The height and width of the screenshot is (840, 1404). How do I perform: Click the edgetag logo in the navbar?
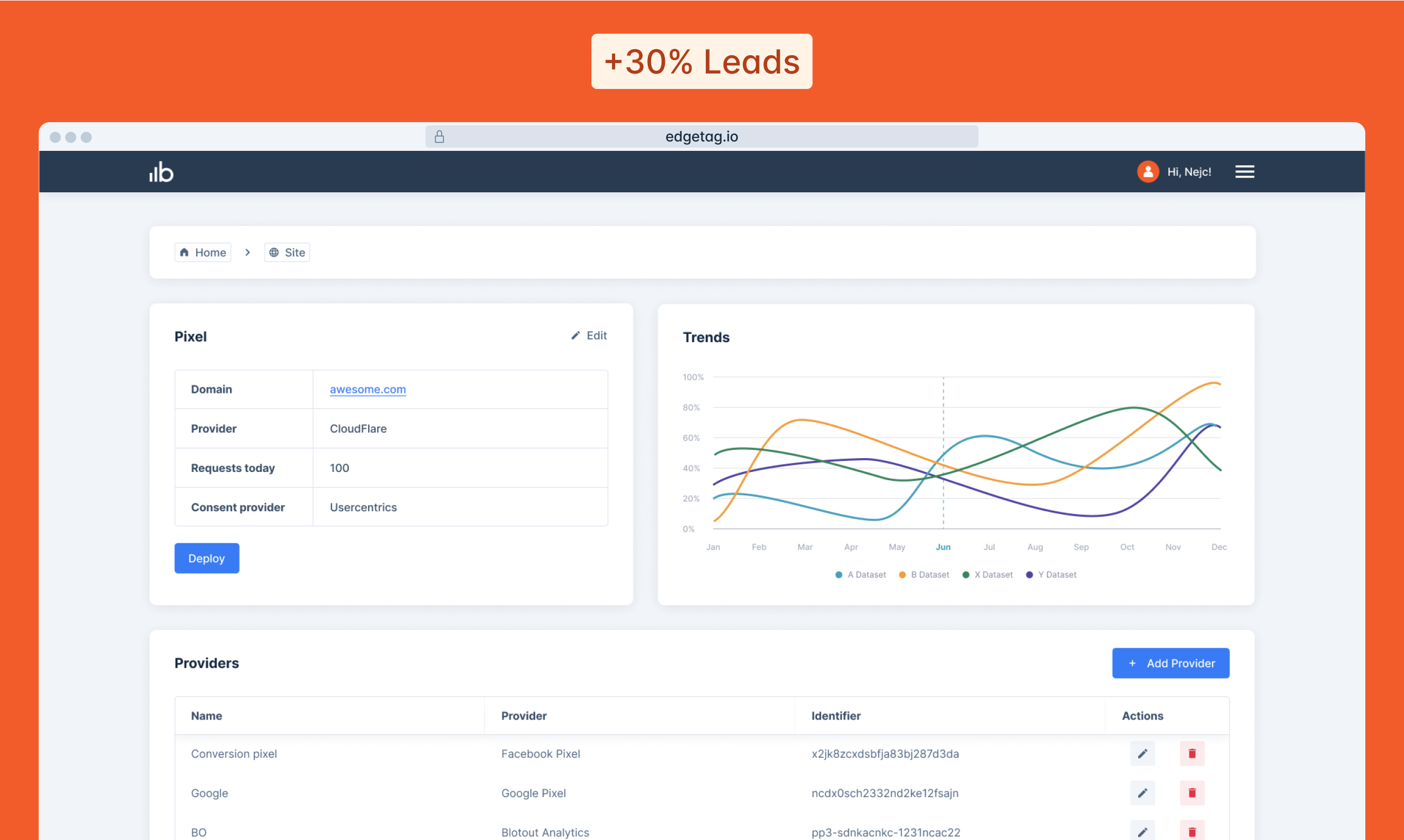[x=161, y=171]
